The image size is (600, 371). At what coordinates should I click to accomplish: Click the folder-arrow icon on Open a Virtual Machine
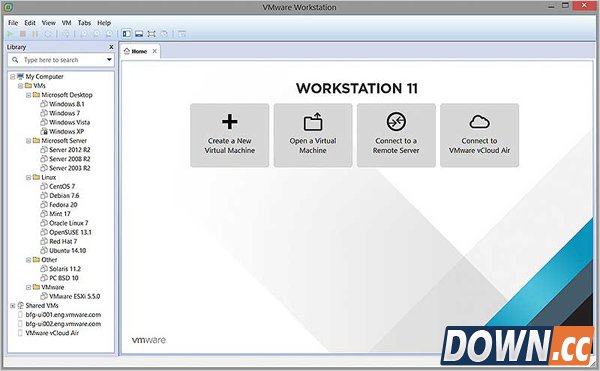313,122
